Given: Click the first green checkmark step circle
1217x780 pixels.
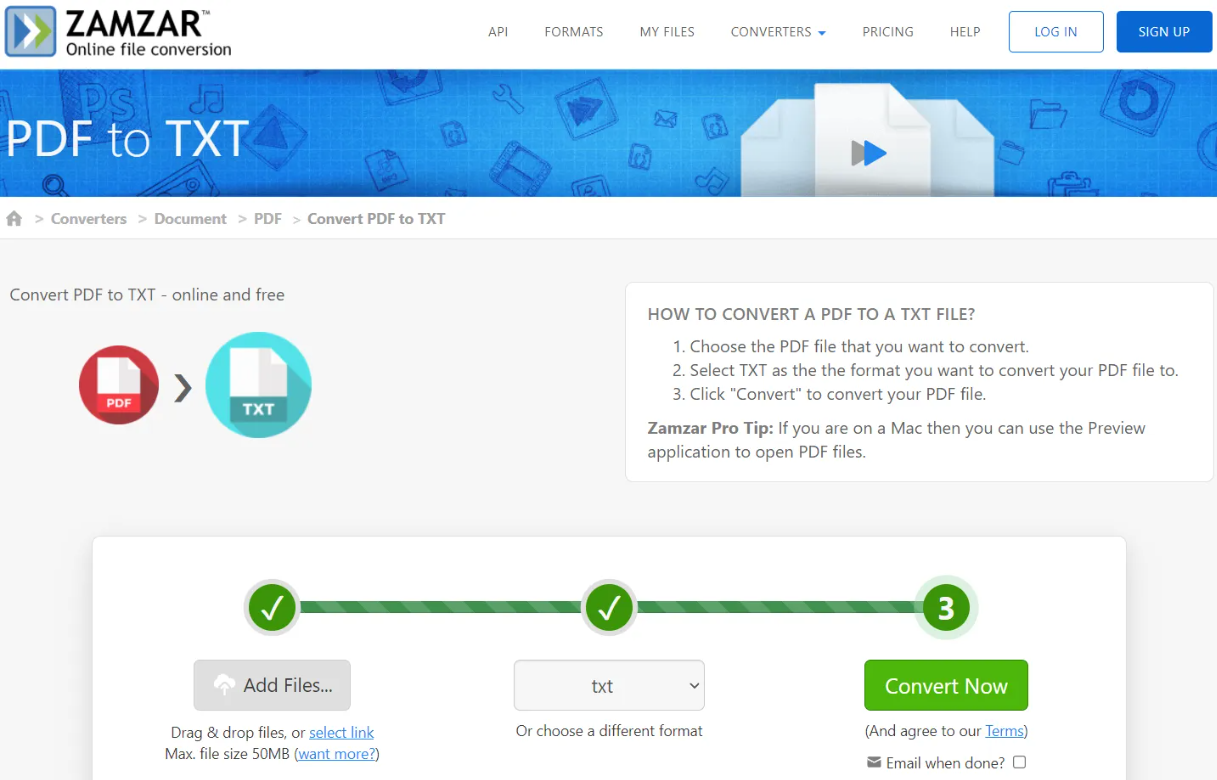Looking at the screenshot, I should point(273,607).
